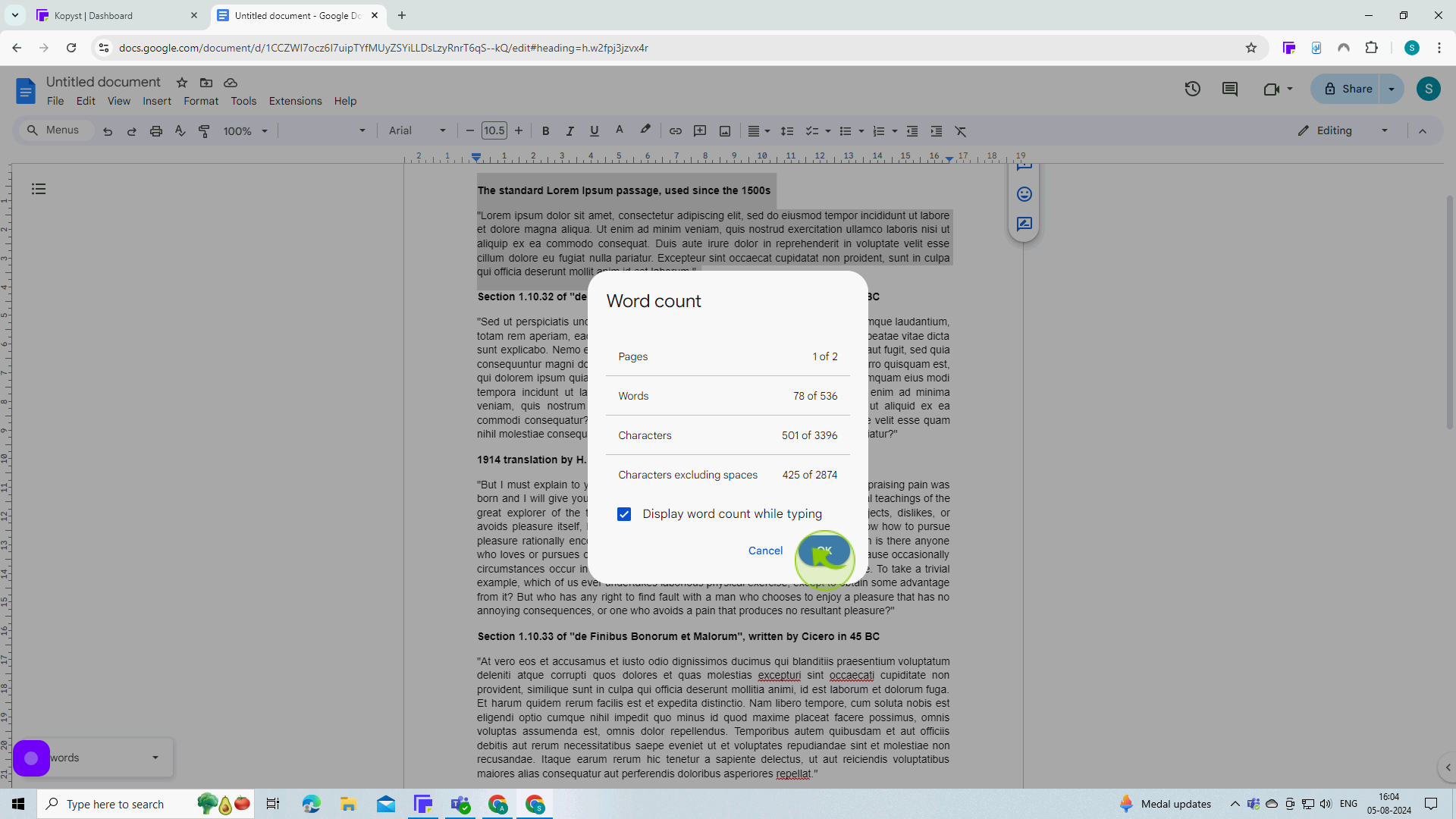Expand the Share options arrow

click(1392, 89)
